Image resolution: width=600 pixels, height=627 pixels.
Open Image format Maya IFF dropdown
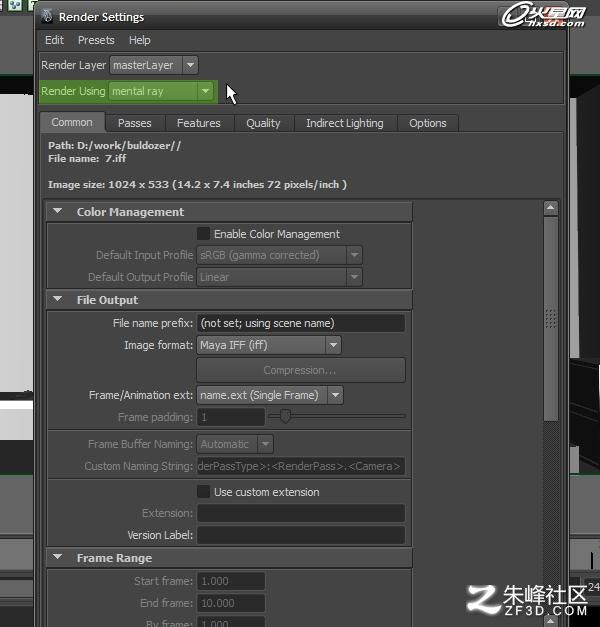point(269,345)
